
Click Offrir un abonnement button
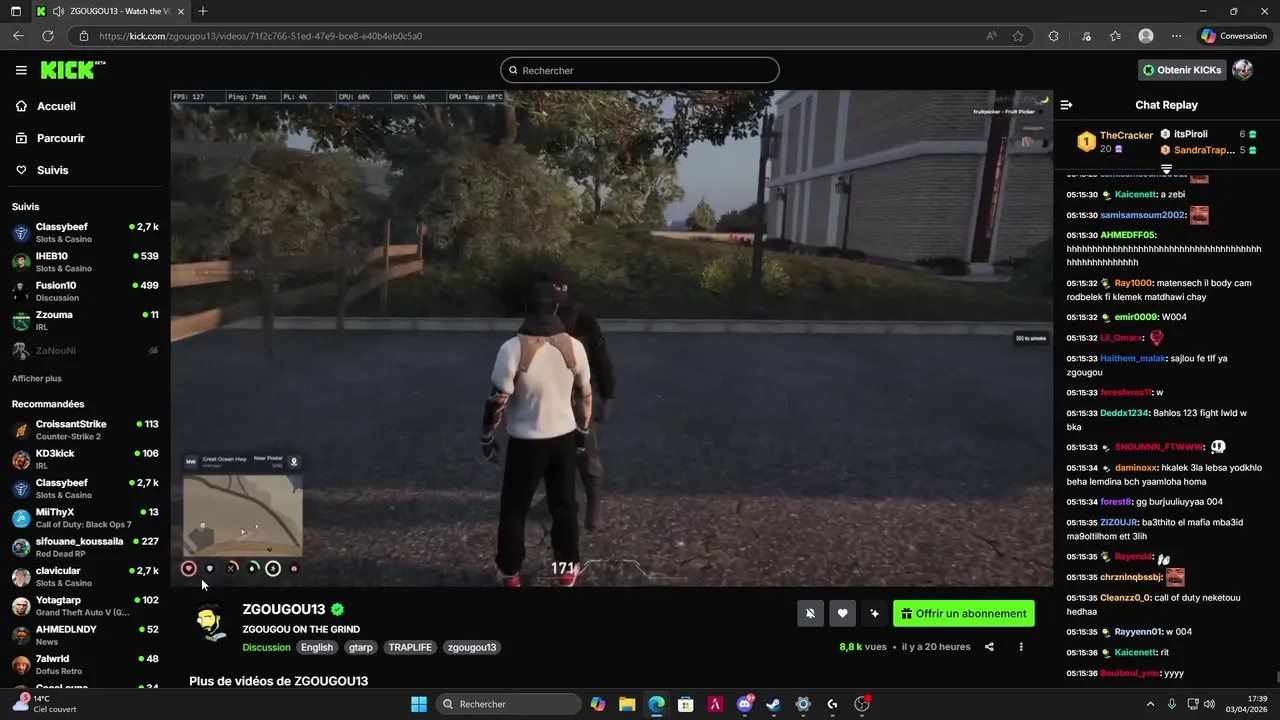click(964, 613)
